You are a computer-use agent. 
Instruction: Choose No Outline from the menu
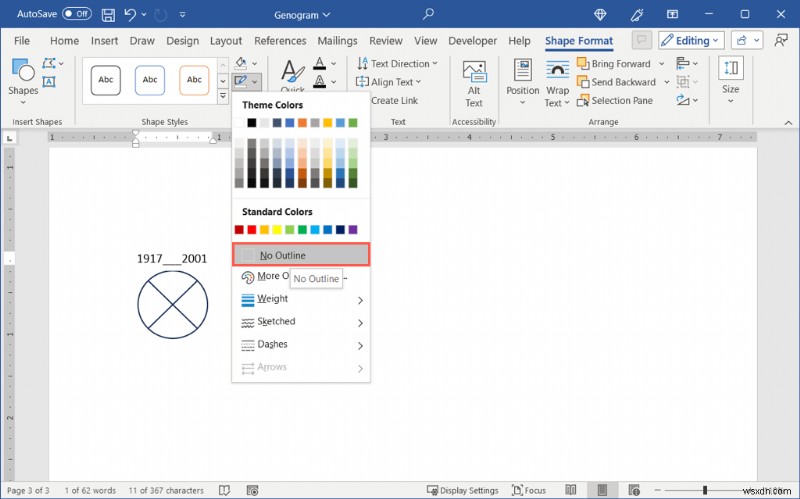[301, 255]
